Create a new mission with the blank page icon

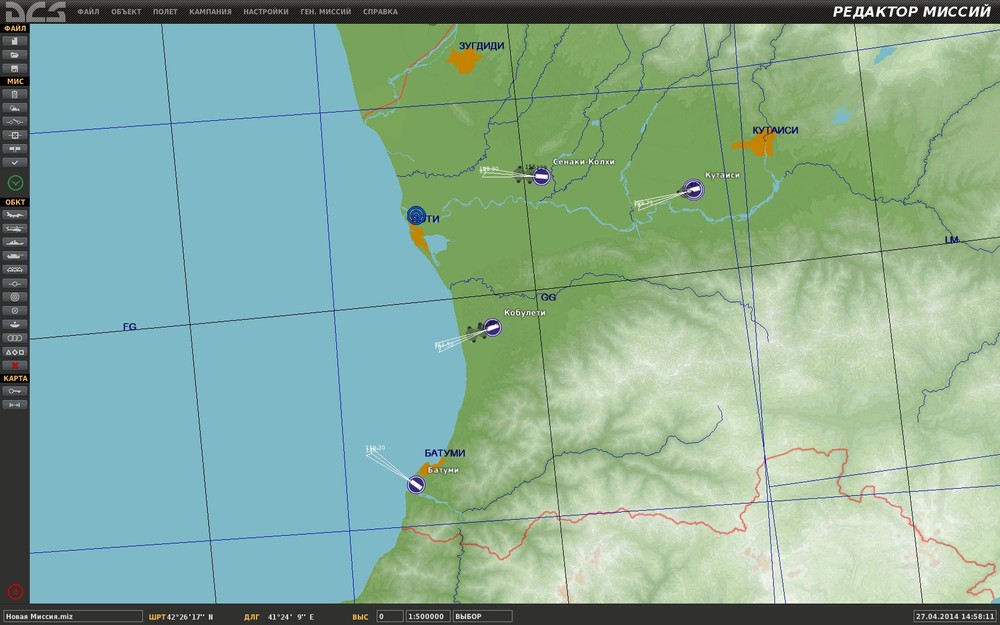15,41
